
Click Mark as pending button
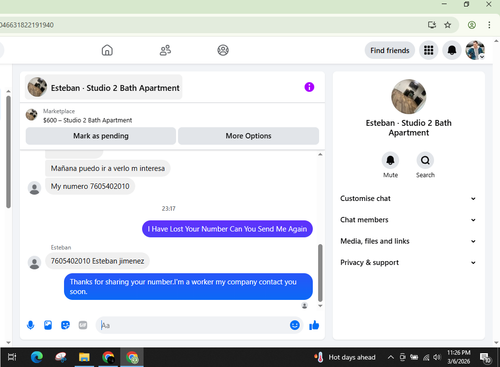tap(101, 136)
